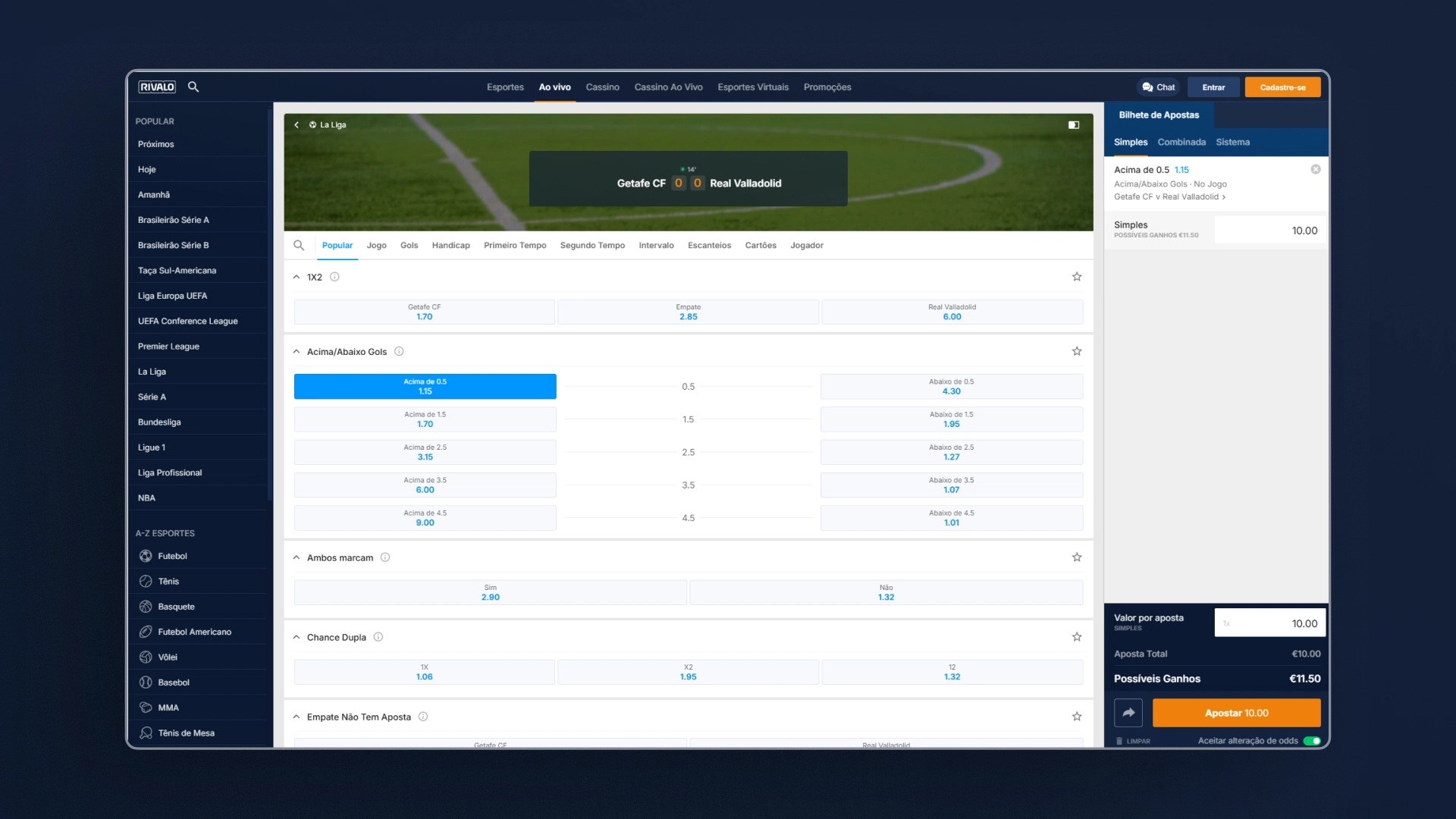Search markets using the tab-row magnifier icon
This screenshot has width=1456, height=819.
click(x=299, y=245)
